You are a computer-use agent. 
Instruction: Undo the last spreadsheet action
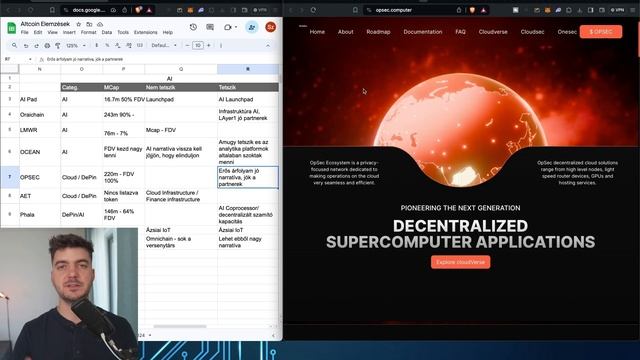tap(26, 45)
